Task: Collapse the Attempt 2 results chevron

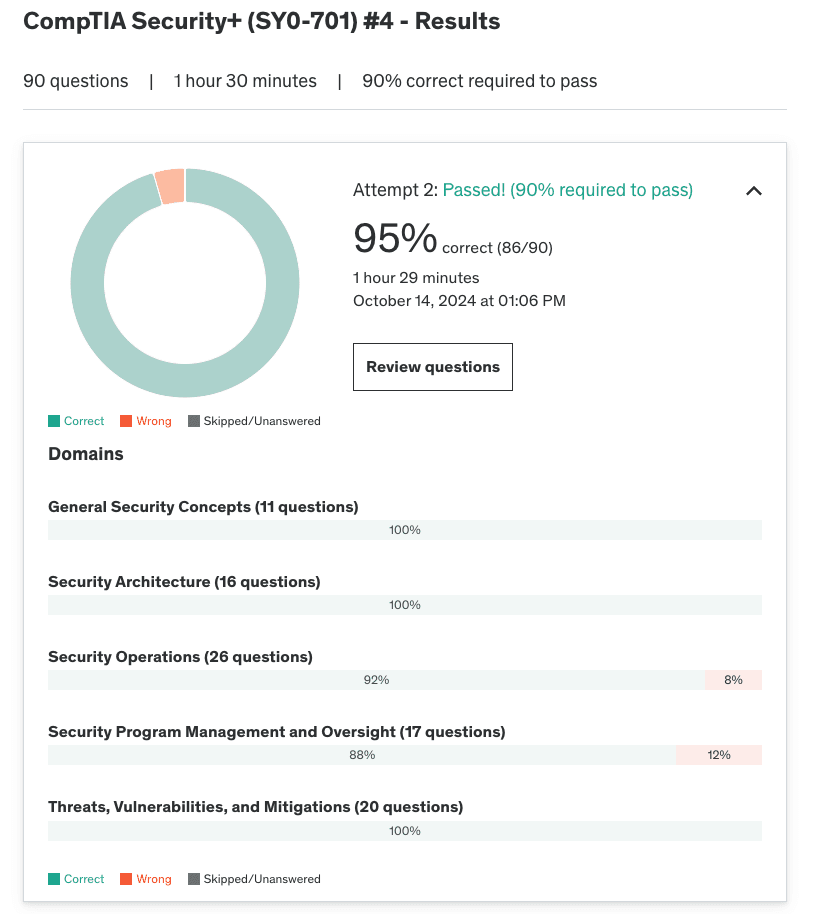Action: [754, 191]
